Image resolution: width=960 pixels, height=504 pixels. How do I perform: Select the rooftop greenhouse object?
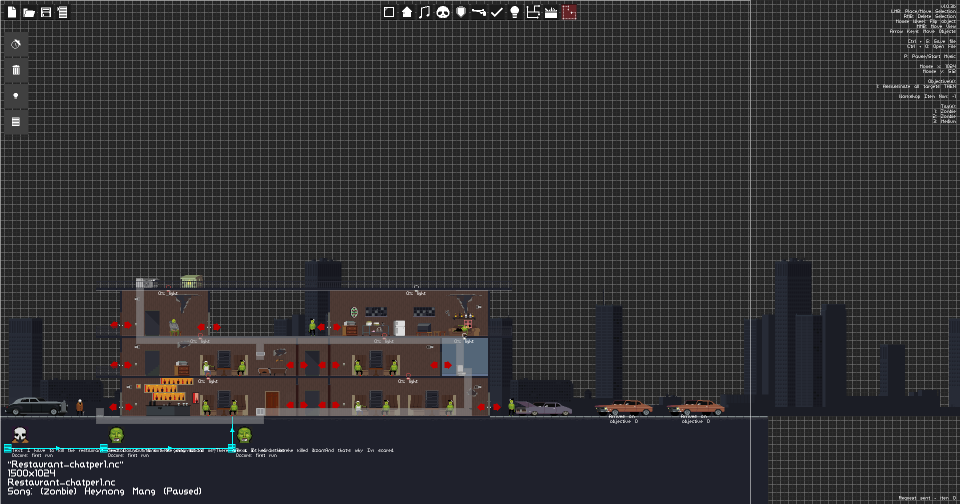[192, 282]
